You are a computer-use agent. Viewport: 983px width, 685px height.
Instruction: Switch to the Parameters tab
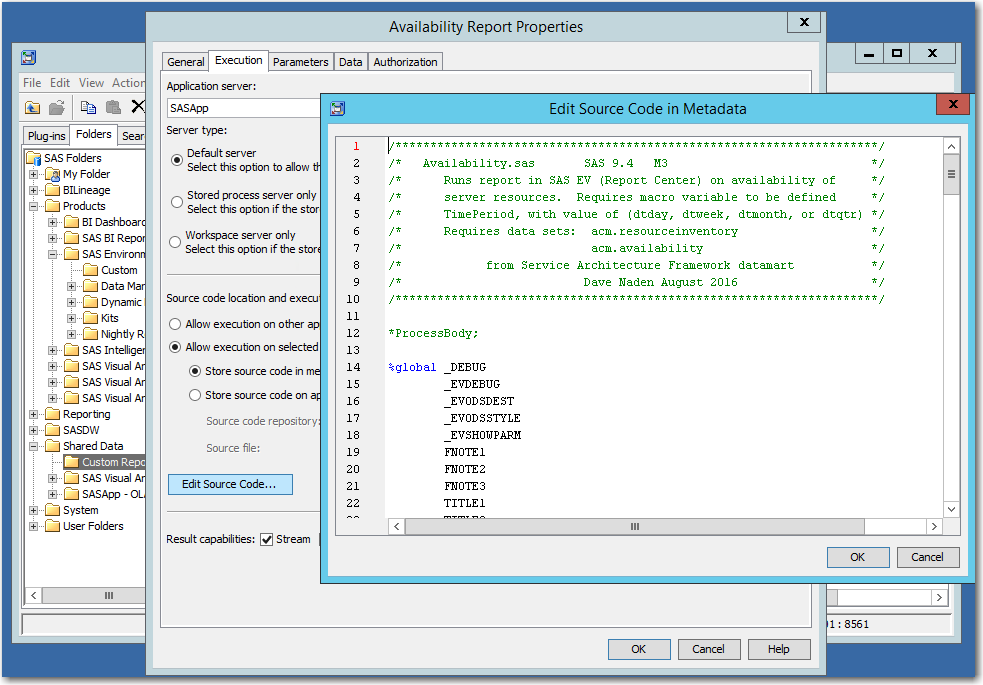click(x=300, y=62)
